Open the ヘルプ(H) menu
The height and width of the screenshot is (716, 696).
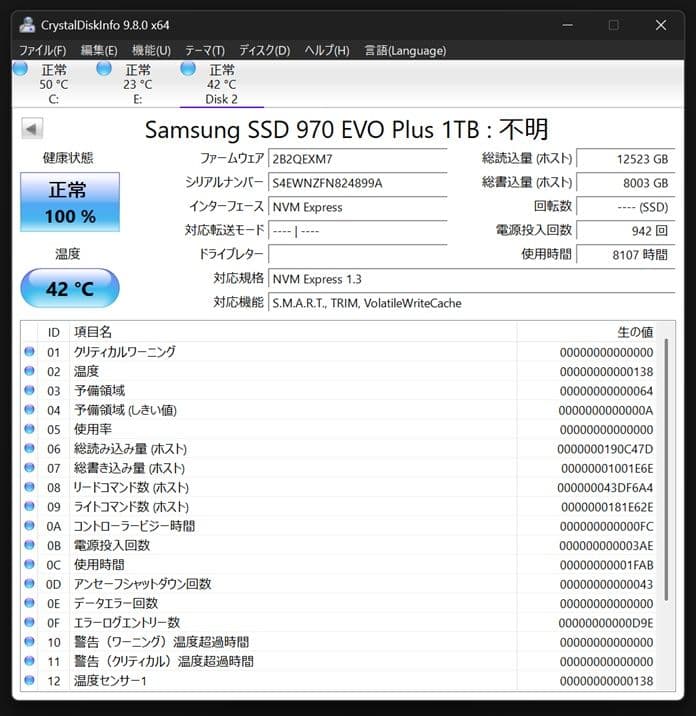point(327,50)
